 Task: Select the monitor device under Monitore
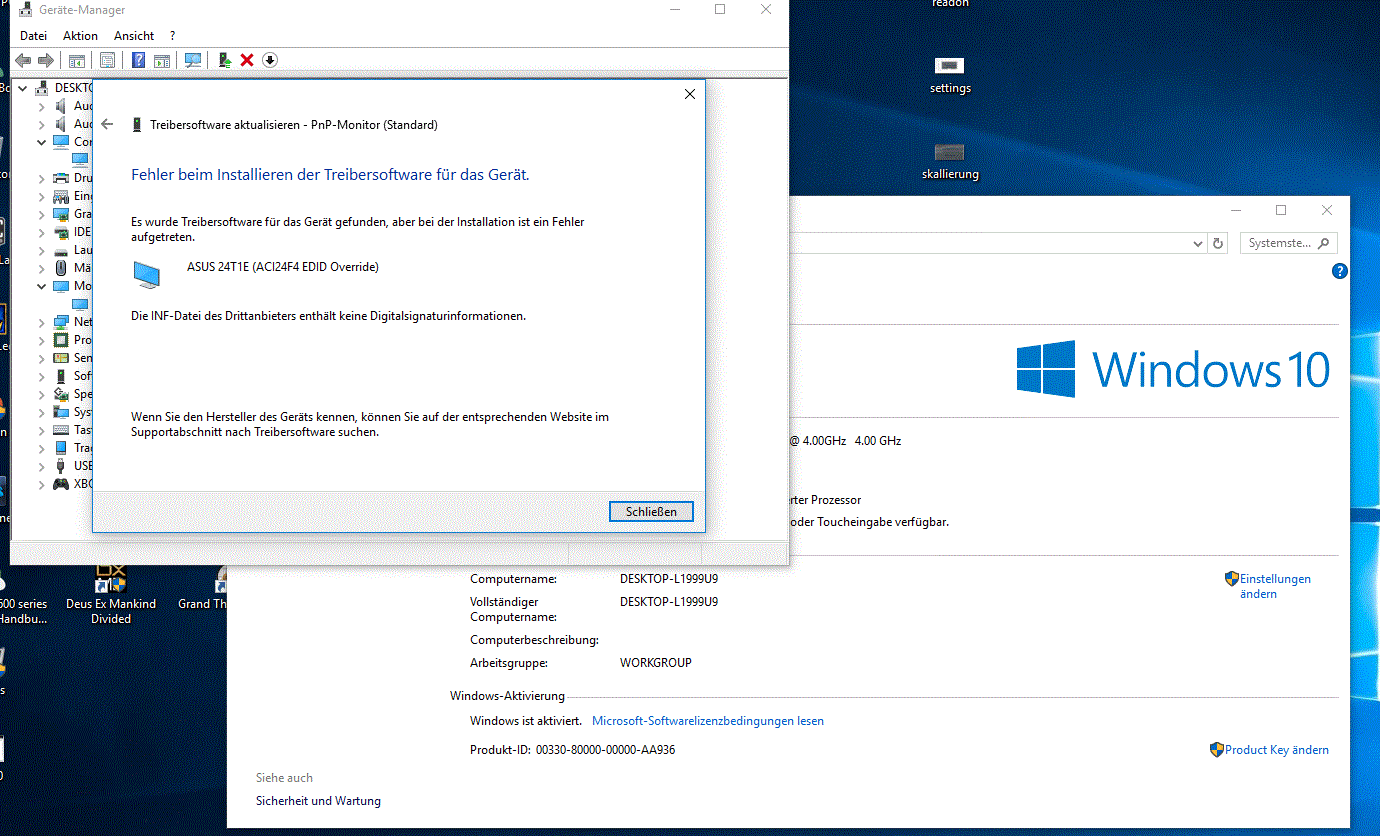click(80, 304)
